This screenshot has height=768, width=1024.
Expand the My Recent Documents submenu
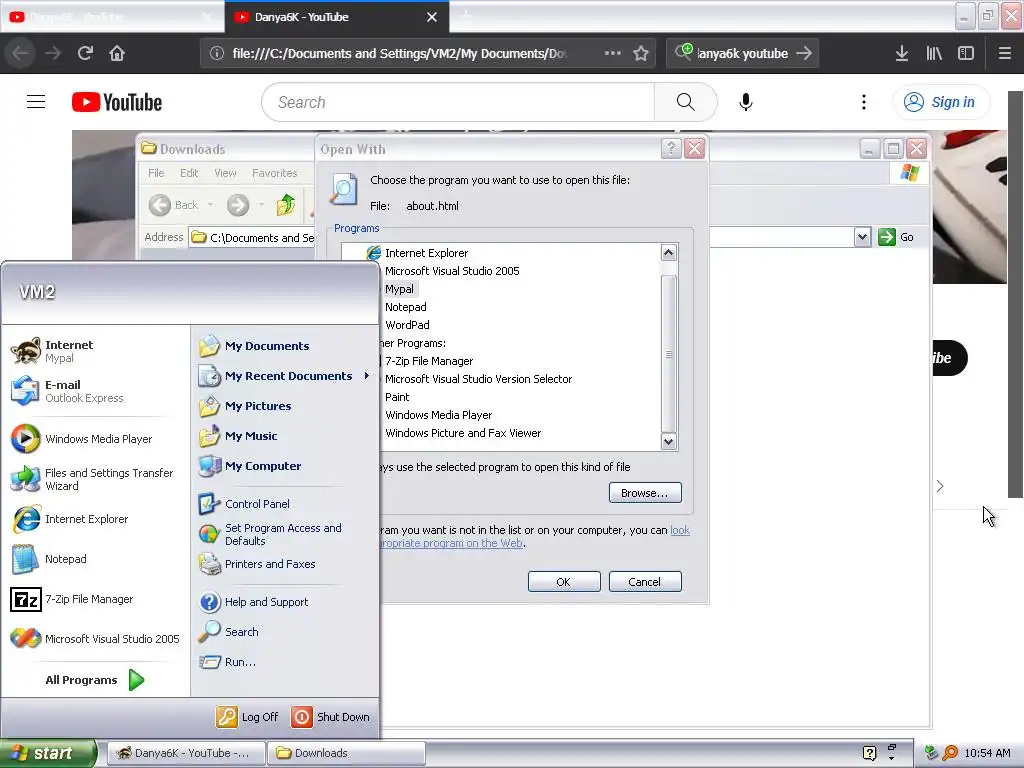tap(285, 376)
